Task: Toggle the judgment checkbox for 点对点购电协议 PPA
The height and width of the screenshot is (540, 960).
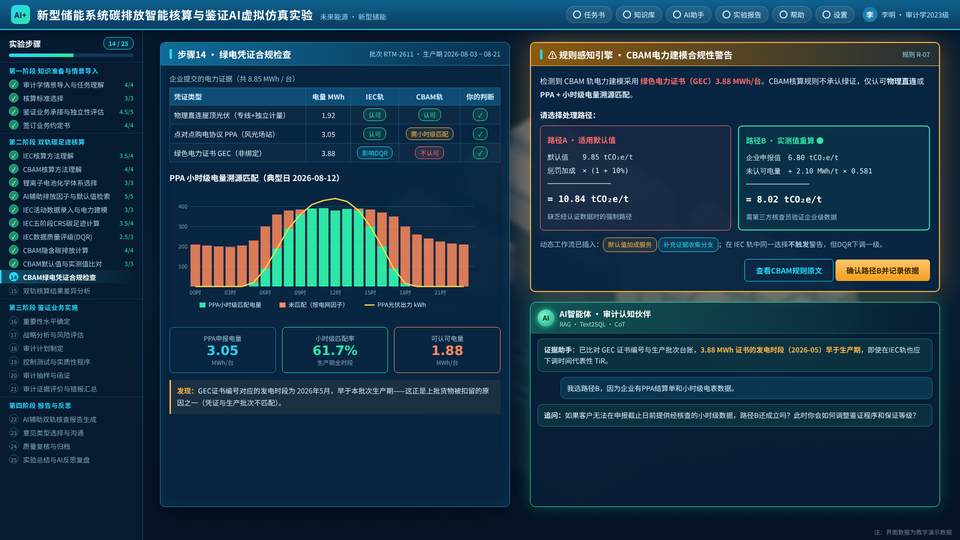Action: click(x=480, y=134)
